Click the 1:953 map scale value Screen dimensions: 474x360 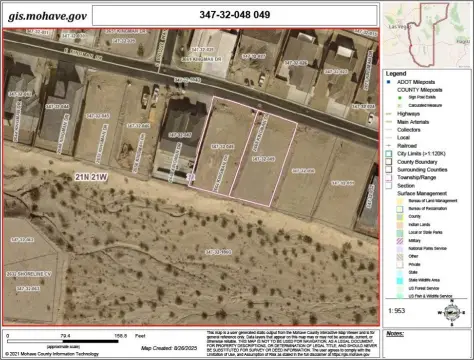[397, 311]
